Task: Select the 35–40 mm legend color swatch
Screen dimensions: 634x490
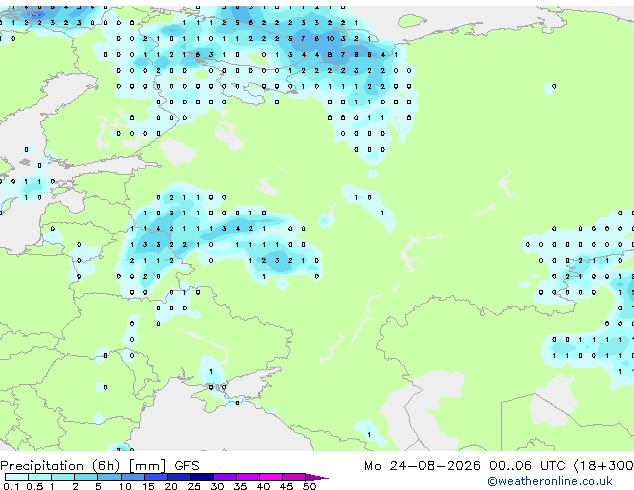Action: click(248, 477)
